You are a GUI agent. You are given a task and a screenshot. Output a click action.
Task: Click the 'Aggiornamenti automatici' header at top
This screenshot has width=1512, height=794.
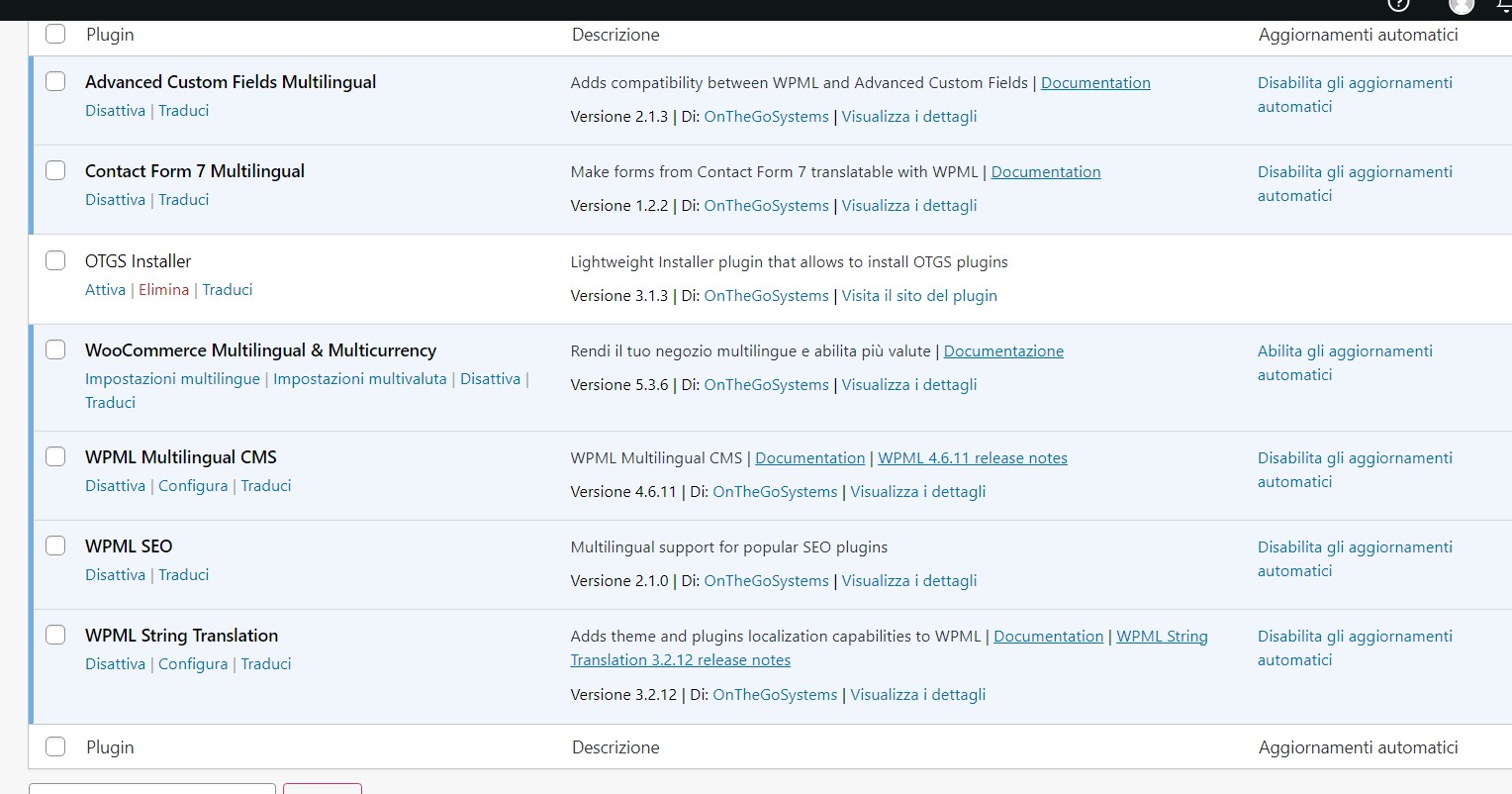pyautogui.click(x=1359, y=35)
